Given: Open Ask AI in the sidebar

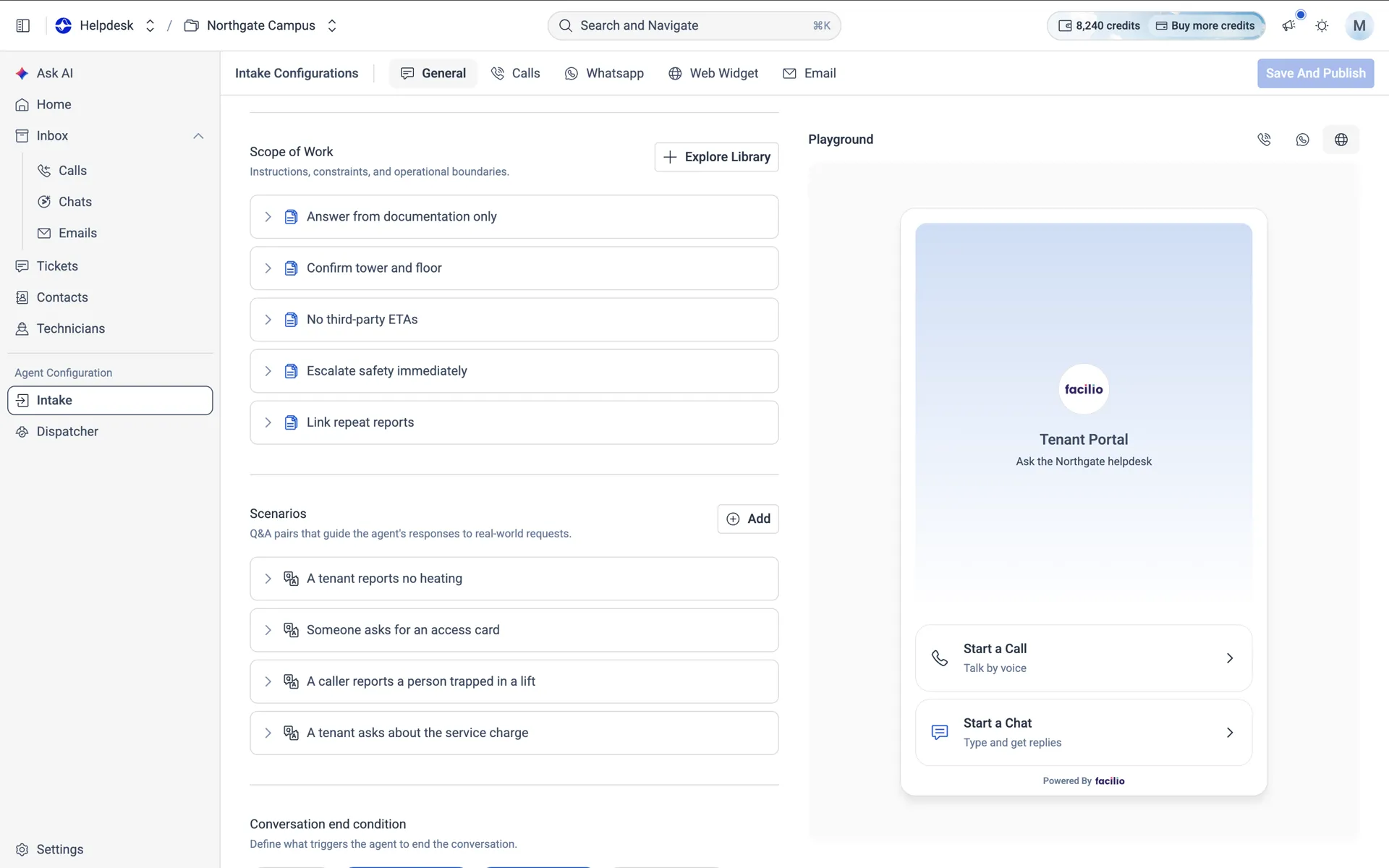Looking at the screenshot, I should coord(54,73).
